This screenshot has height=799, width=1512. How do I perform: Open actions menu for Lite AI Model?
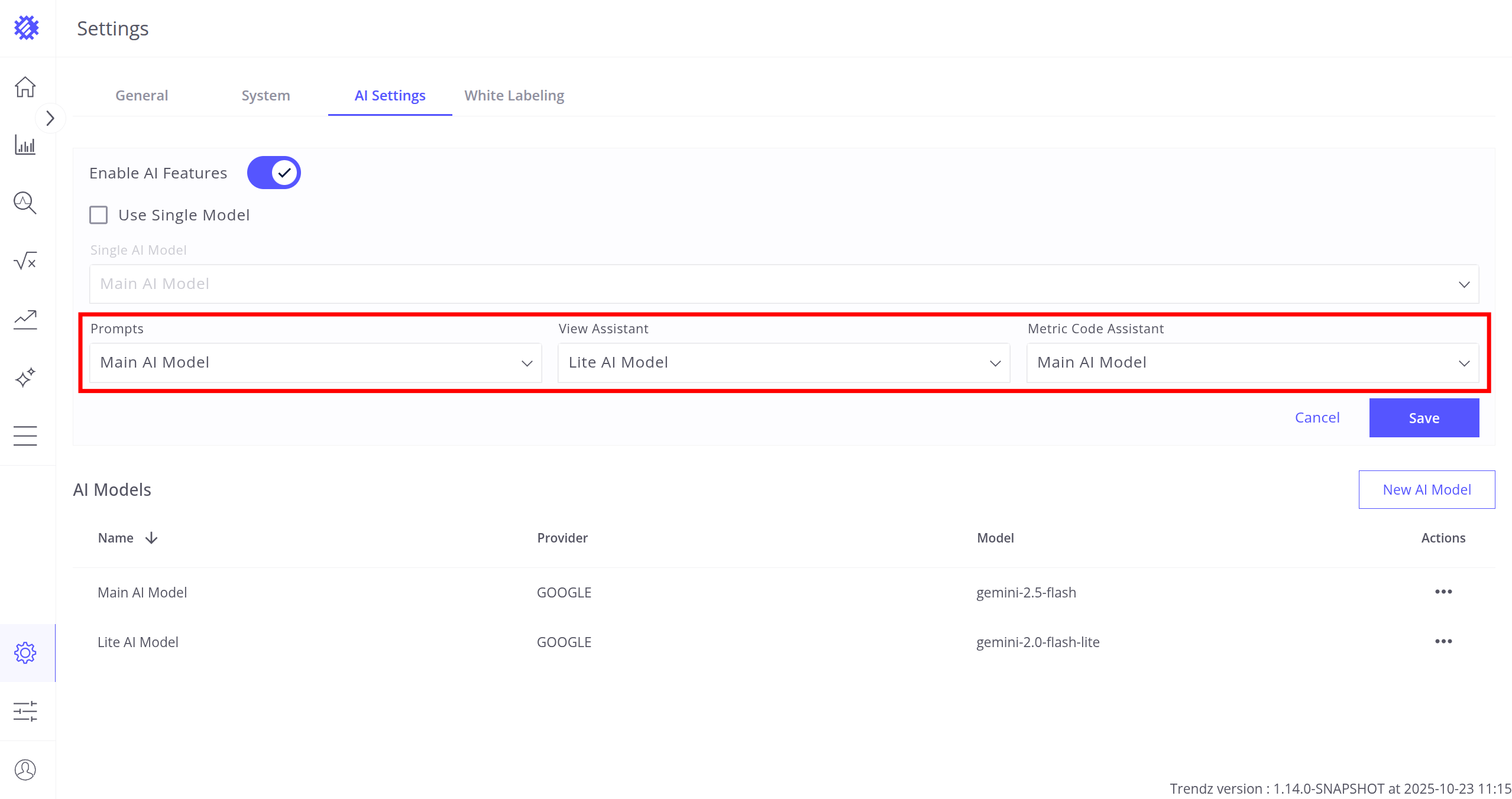pos(1443,641)
